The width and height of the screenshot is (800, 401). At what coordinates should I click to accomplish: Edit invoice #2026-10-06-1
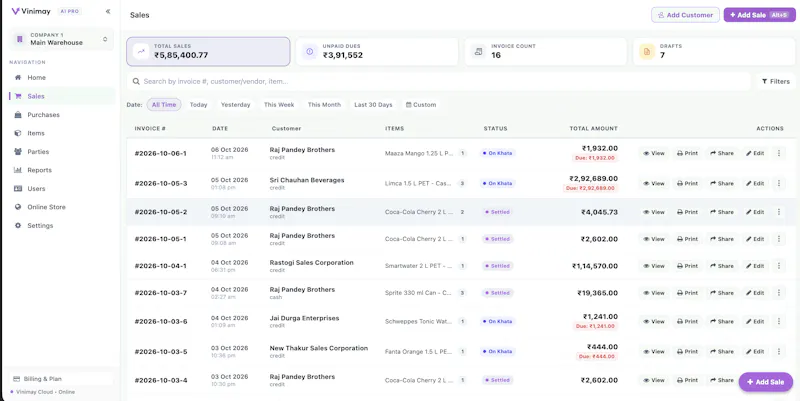[755, 153]
